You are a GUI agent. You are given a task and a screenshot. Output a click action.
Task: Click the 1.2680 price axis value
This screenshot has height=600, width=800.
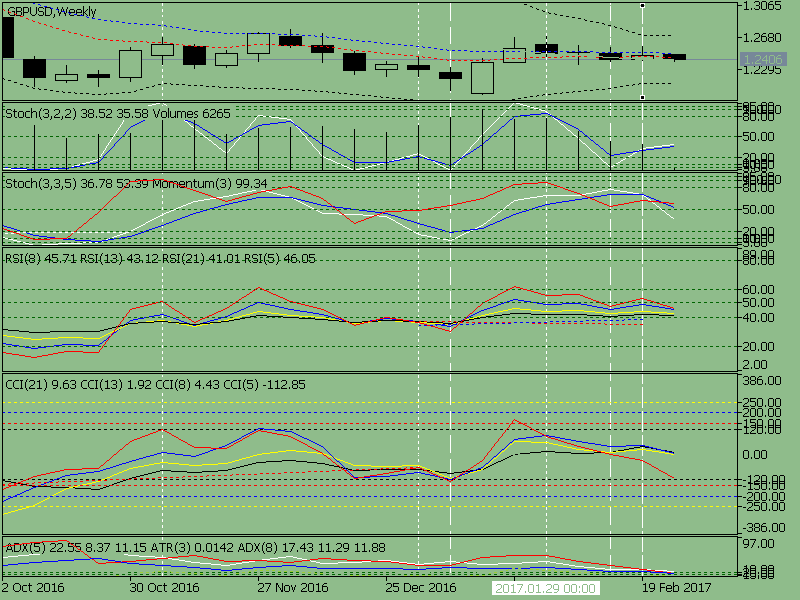[762, 38]
